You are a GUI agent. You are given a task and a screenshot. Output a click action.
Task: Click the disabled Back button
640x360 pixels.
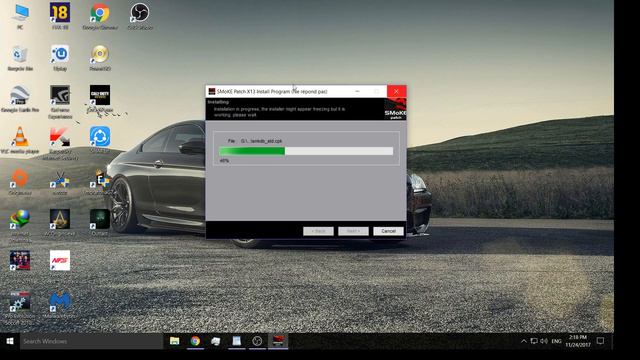click(318, 231)
